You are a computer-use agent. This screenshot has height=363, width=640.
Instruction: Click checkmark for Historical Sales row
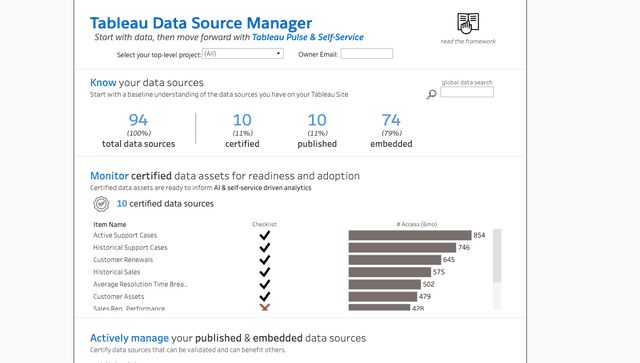click(264, 272)
